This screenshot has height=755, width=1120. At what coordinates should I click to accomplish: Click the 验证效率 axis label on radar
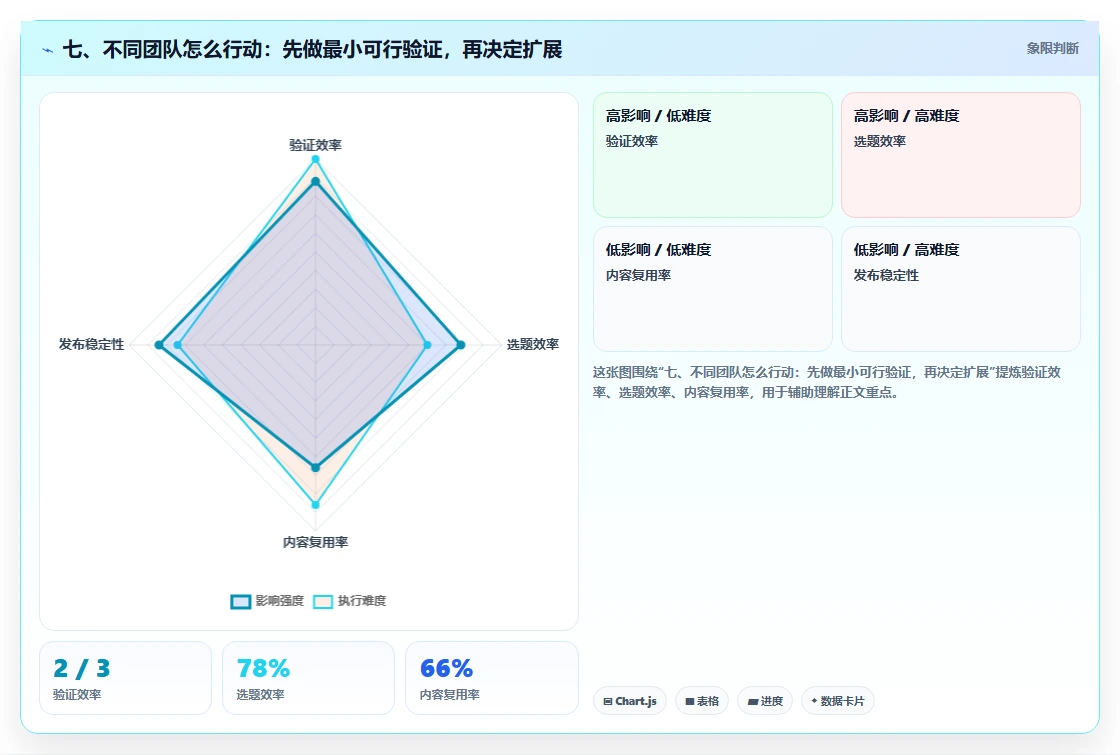[x=315, y=145]
